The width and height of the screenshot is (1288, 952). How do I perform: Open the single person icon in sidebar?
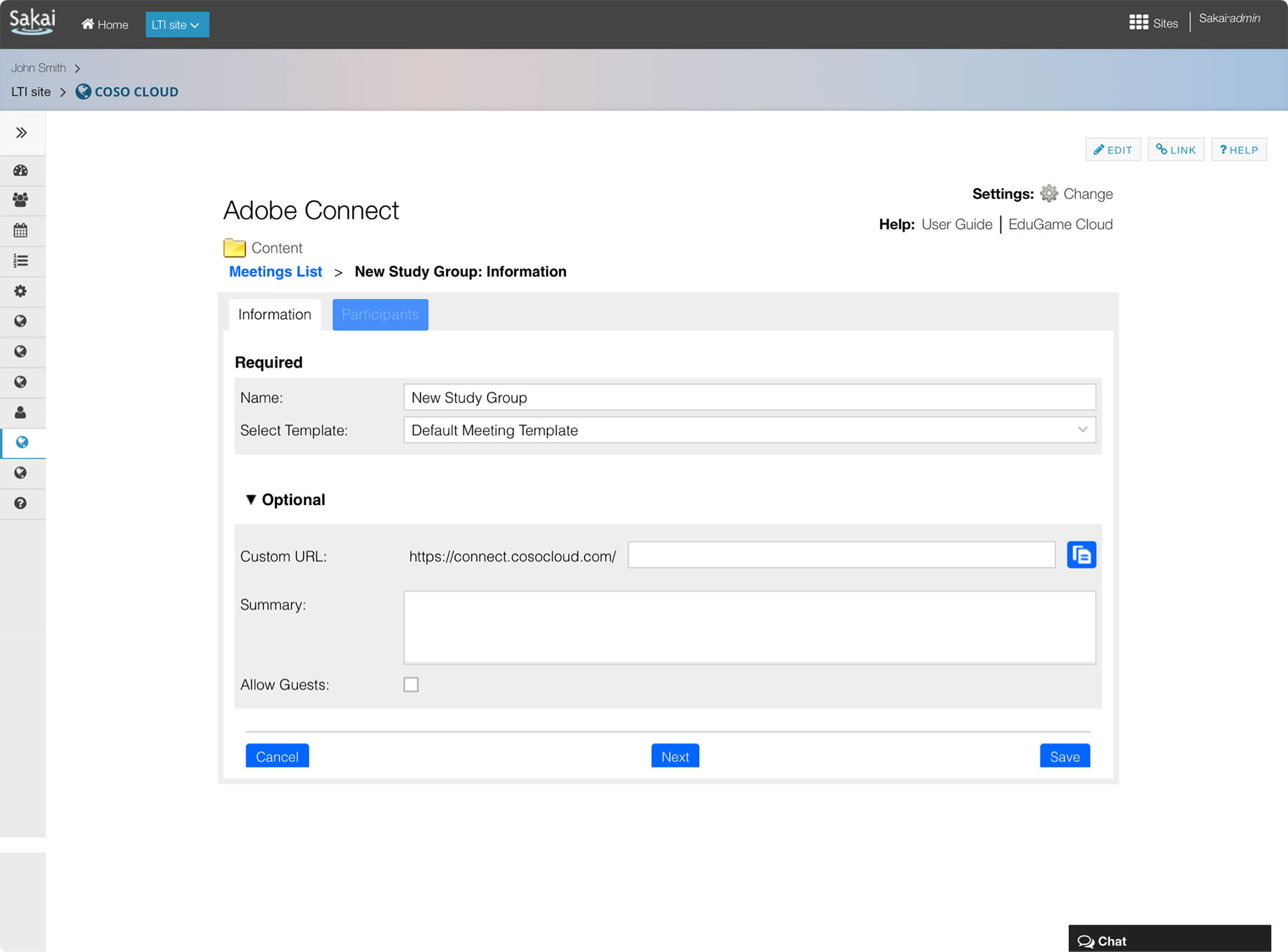21,412
